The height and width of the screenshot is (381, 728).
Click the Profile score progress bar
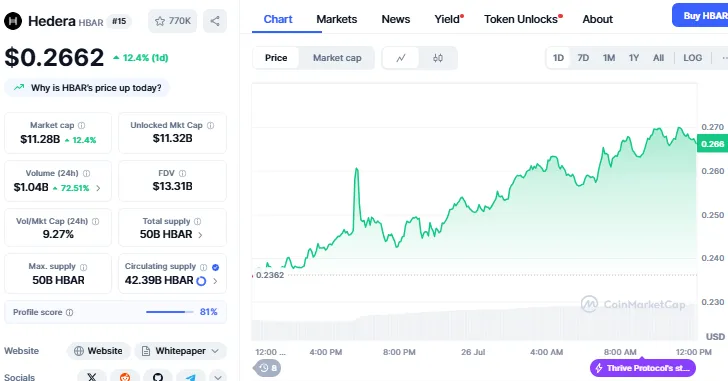coord(169,312)
